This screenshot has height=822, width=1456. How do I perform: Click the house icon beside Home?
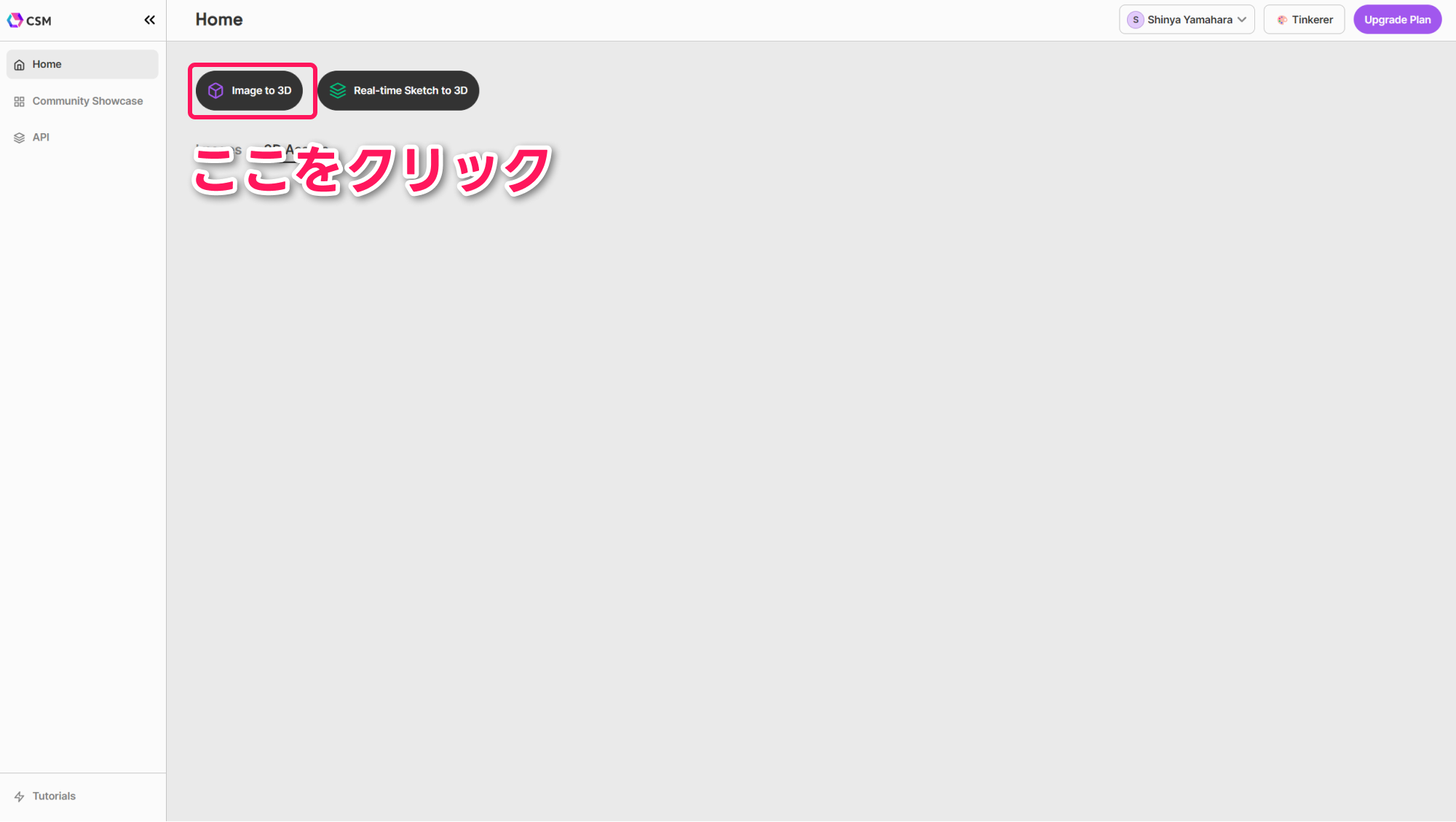pyautogui.click(x=20, y=65)
